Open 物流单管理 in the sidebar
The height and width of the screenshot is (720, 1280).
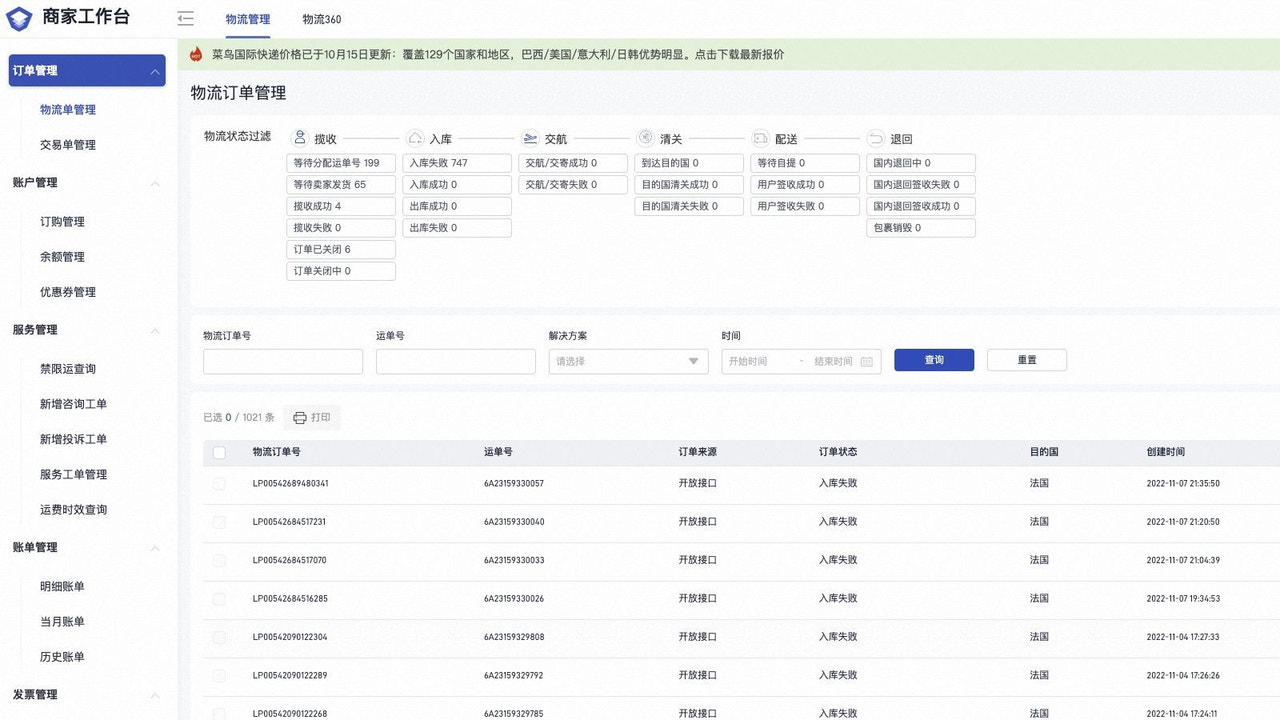pos(68,110)
